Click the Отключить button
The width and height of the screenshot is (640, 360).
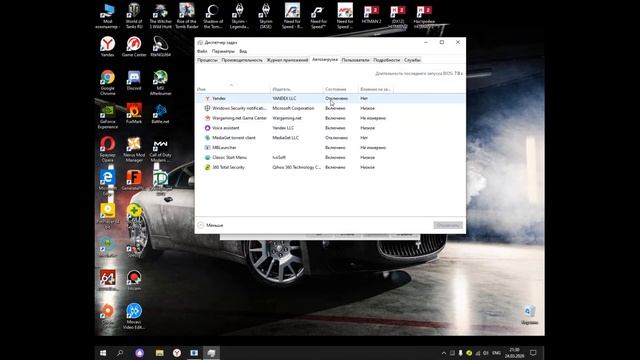(x=448, y=225)
